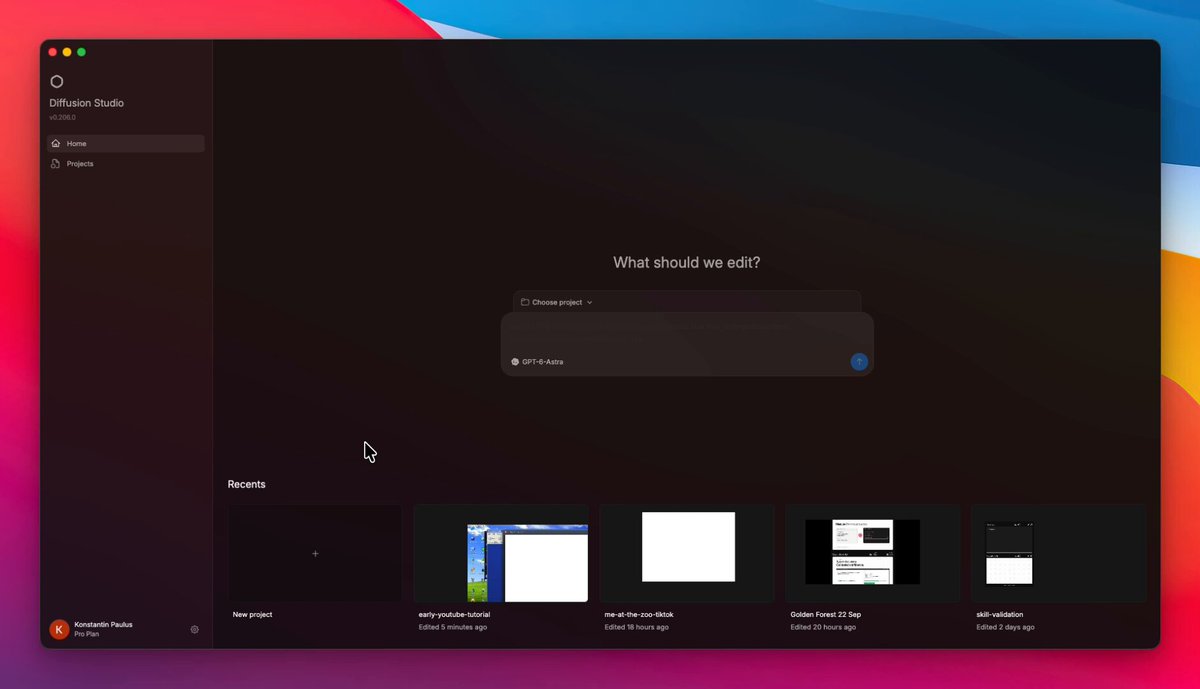Click "Edited 5 minutes ago" text
1200x689 pixels.
(453, 628)
